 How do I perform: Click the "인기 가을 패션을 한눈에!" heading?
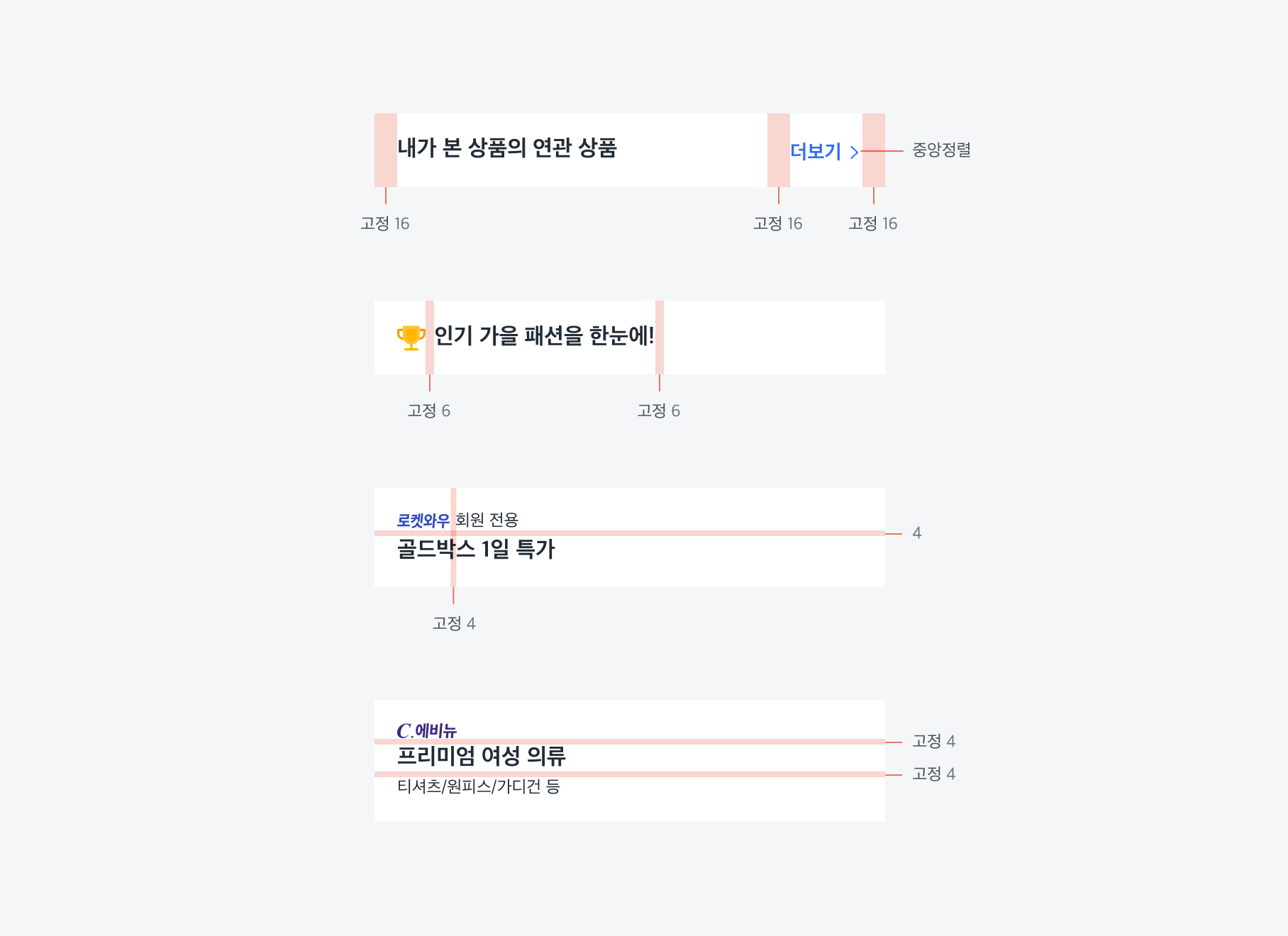[x=544, y=335]
